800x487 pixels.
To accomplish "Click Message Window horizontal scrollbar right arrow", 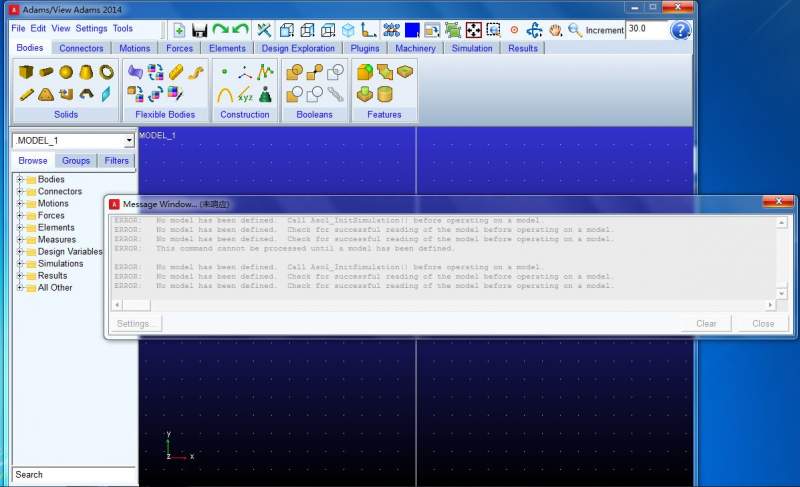I will click(x=770, y=305).
